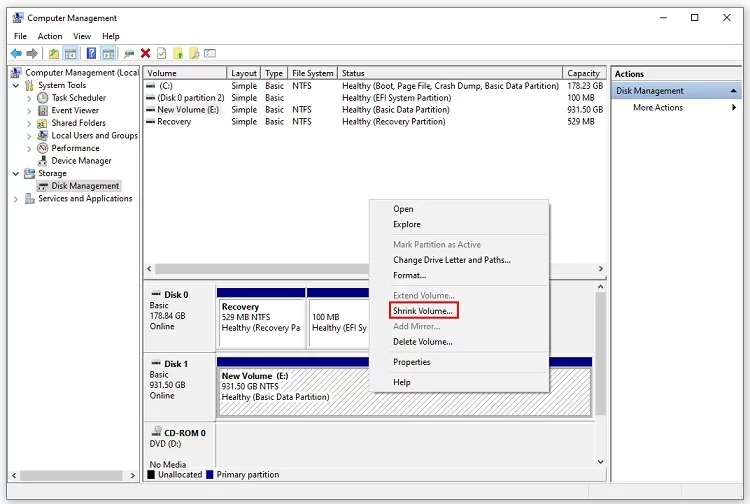Click the Event Viewer icon in tree
Viewport: 750px width, 504px height.
click(43, 110)
